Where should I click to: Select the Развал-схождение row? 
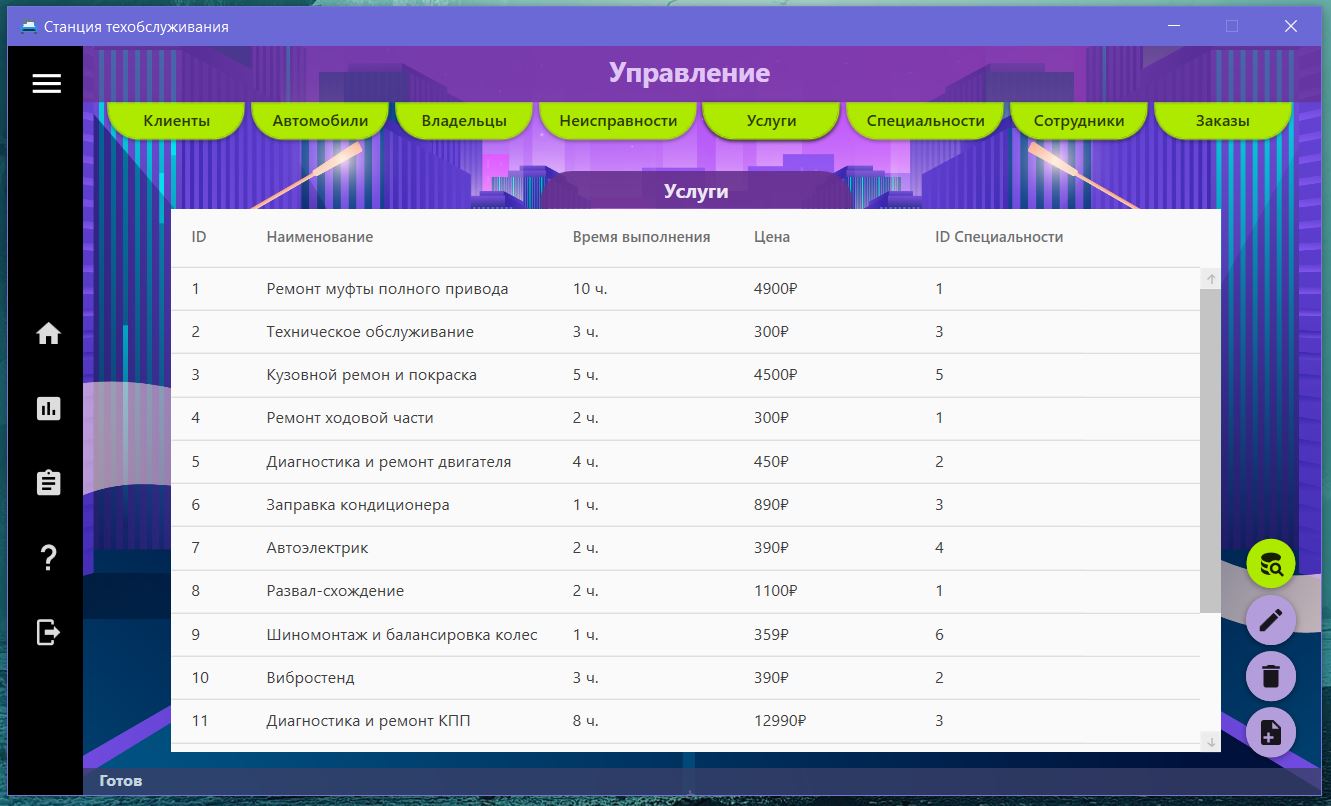[685, 591]
